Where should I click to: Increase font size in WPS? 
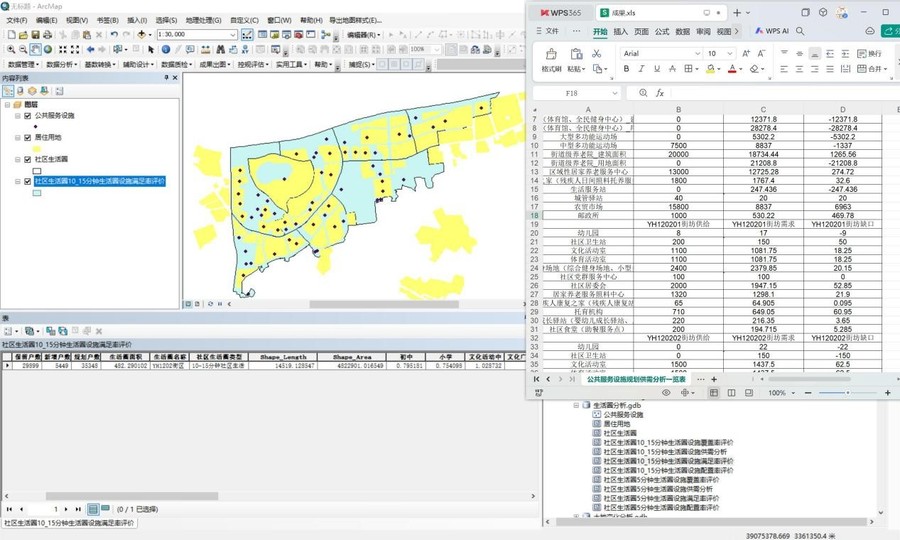[x=746, y=53]
